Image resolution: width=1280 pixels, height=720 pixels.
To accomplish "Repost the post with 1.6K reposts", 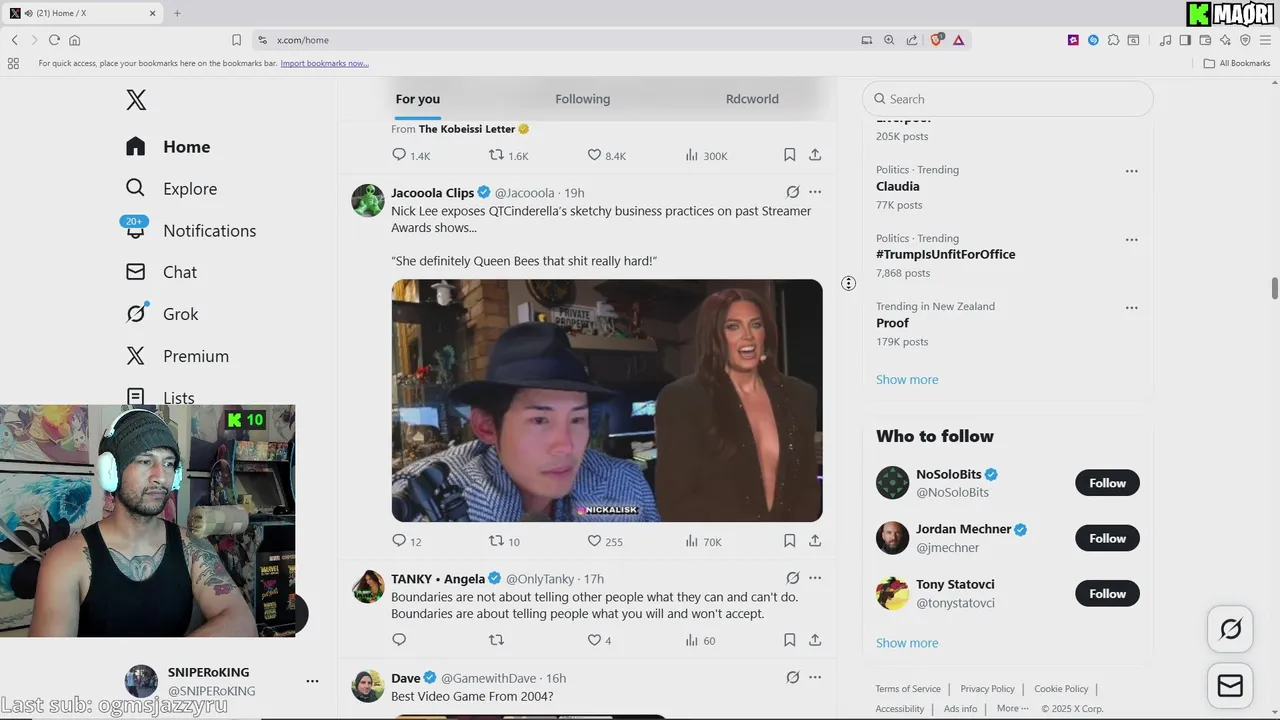I will click(x=508, y=155).
